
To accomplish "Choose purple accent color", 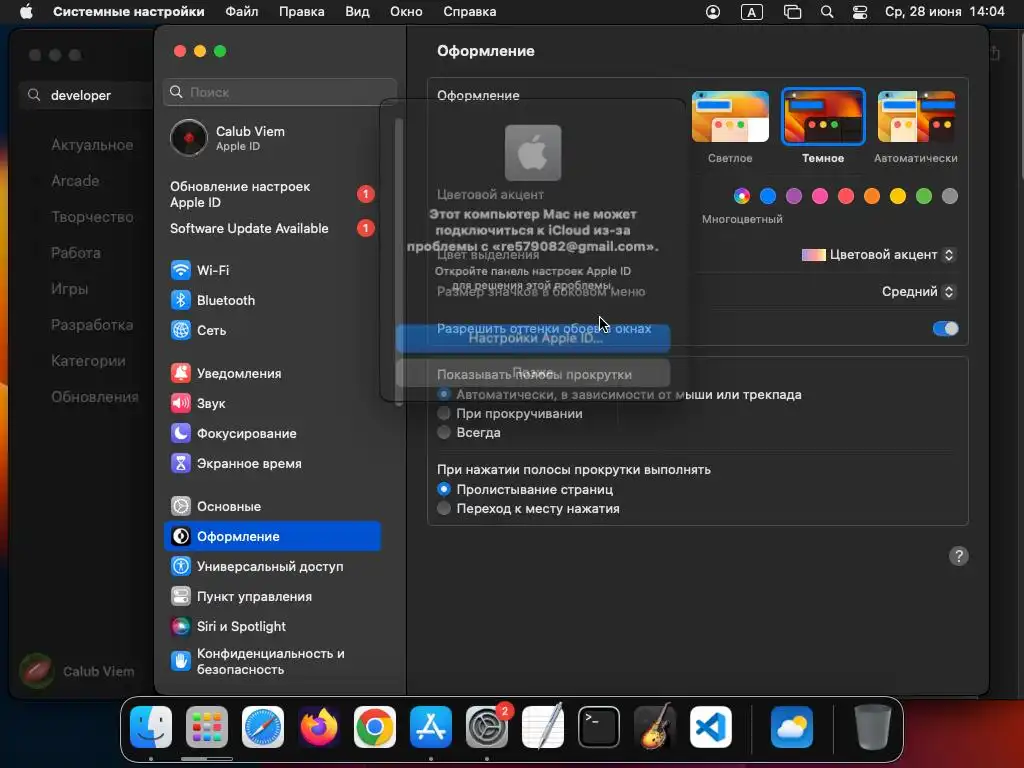I will pos(794,196).
